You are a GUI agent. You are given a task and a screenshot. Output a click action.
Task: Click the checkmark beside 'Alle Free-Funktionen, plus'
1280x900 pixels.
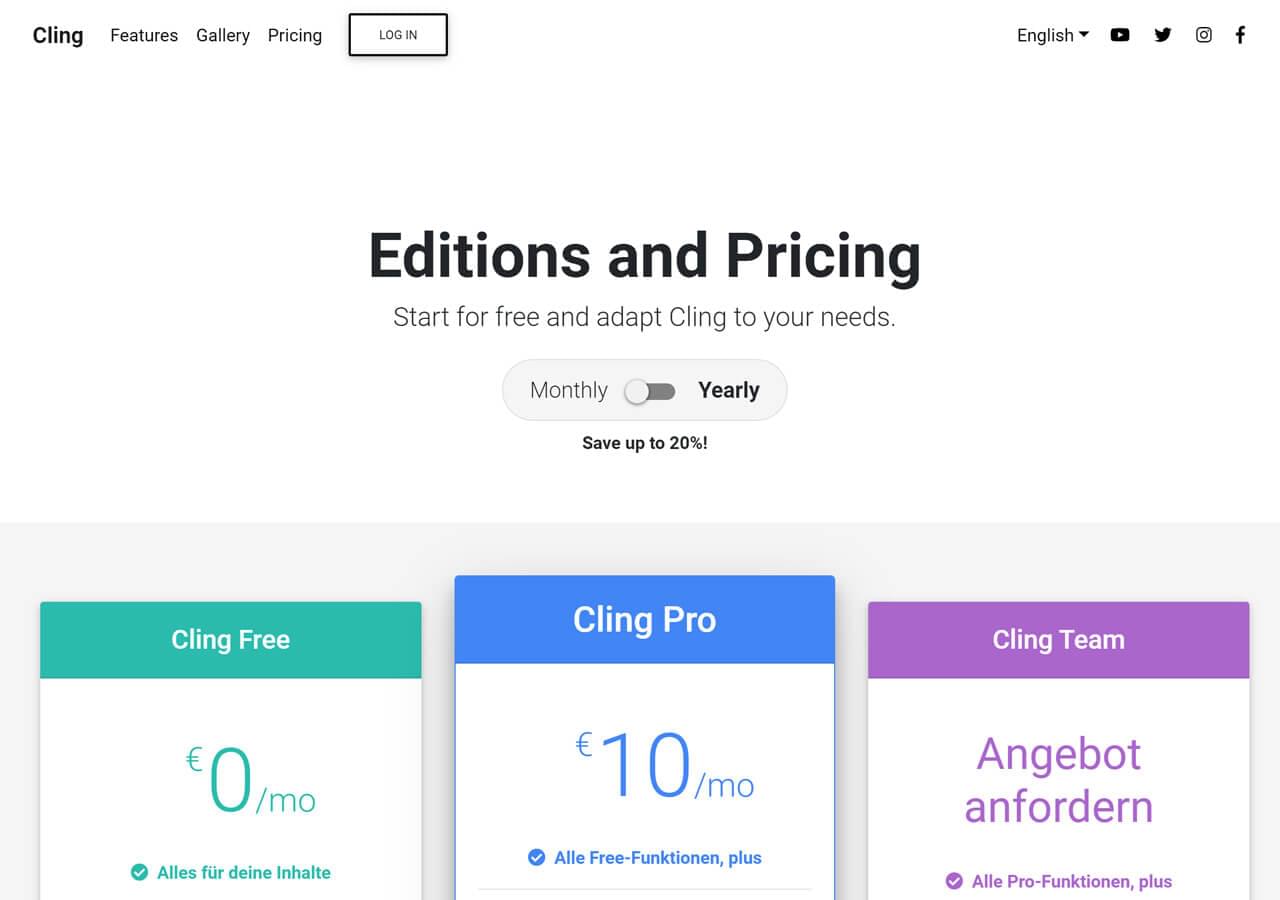point(535,857)
